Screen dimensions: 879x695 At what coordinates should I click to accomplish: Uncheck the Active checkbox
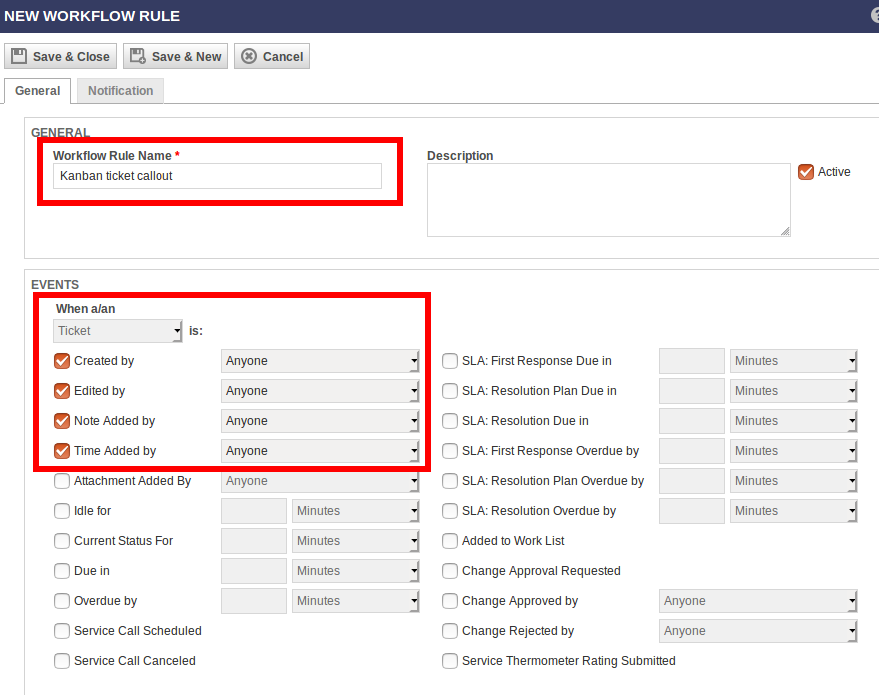pyautogui.click(x=806, y=172)
